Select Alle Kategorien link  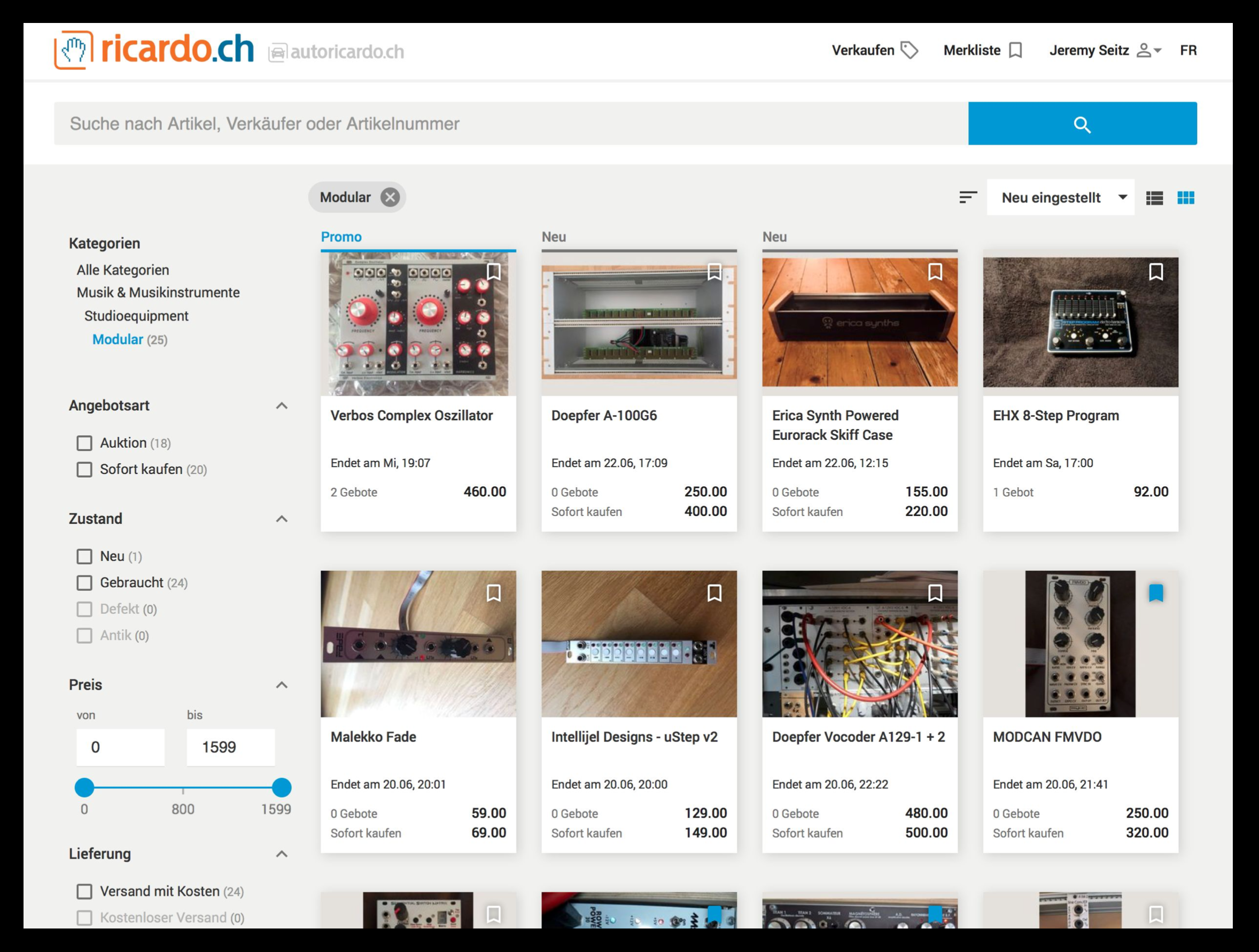coord(123,270)
